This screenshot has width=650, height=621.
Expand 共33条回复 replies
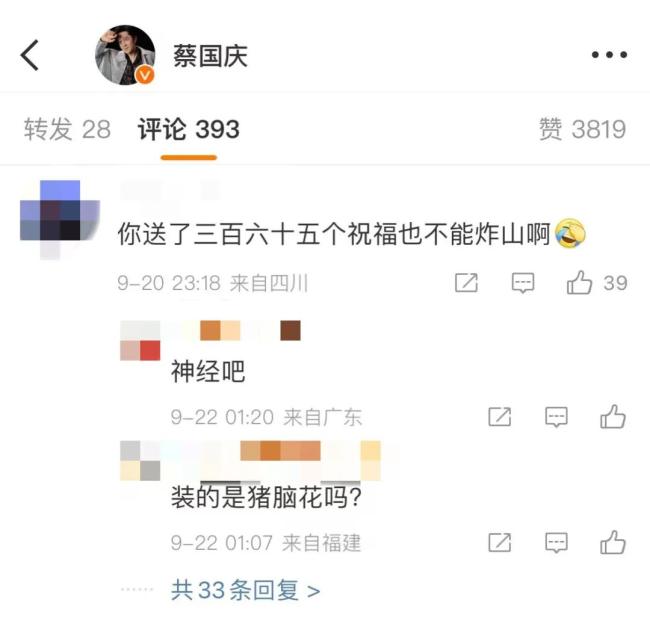(245, 589)
